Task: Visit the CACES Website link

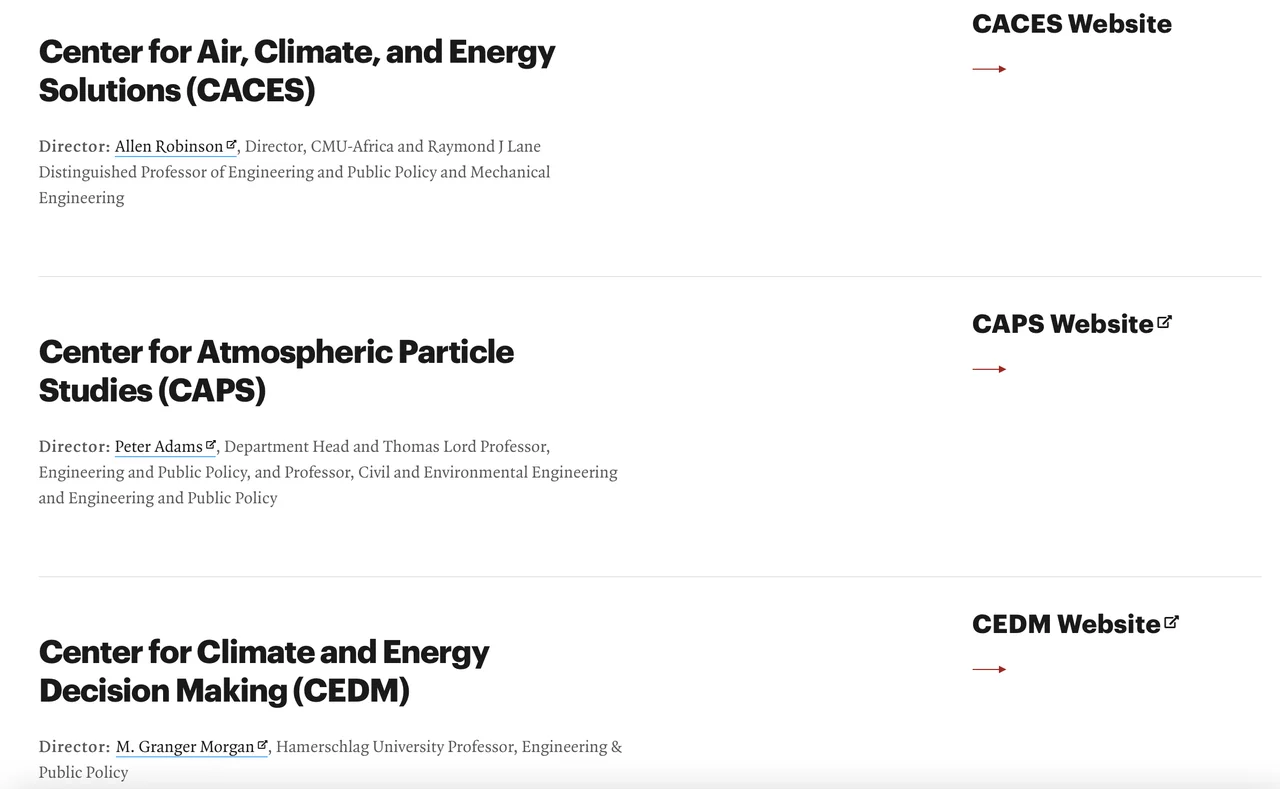Action: pyautogui.click(x=1071, y=24)
